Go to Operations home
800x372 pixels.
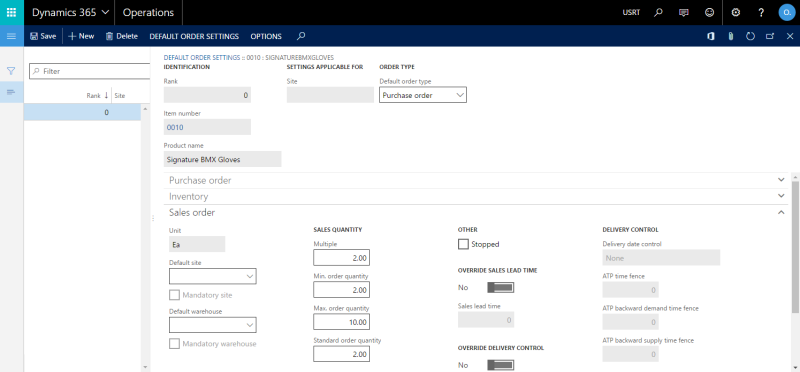[x=148, y=13]
